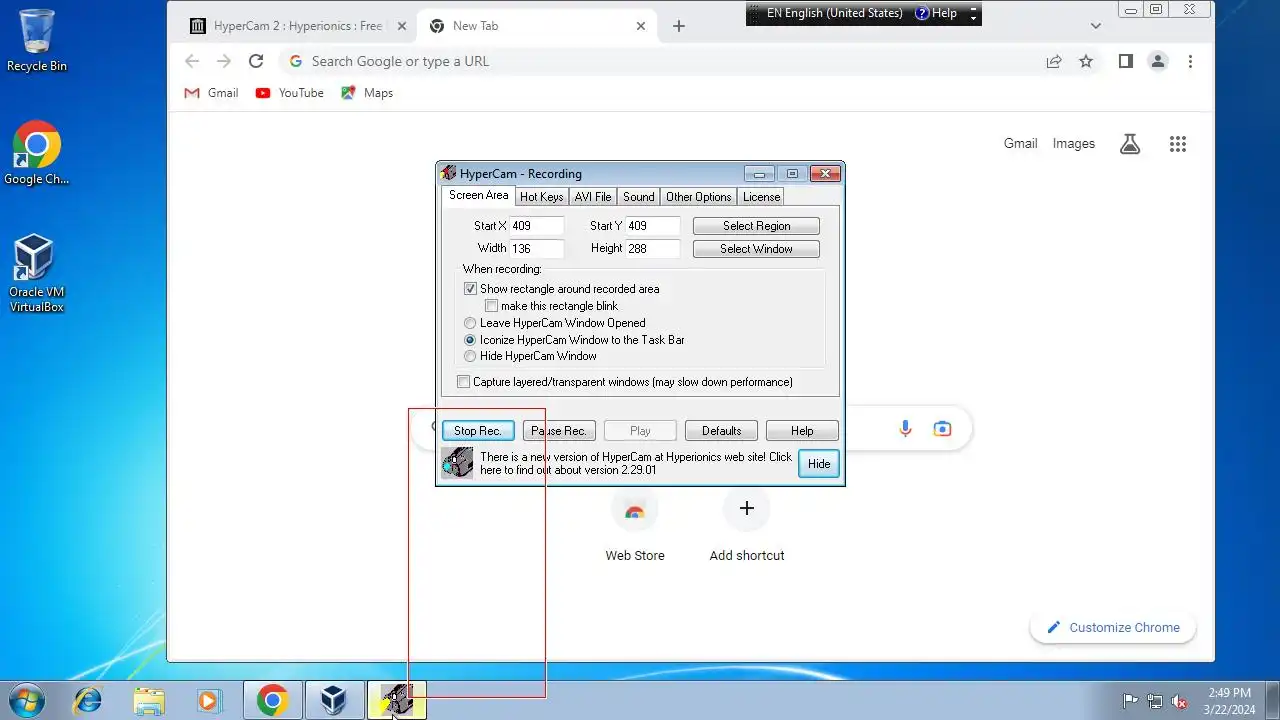The image size is (1280, 720).
Task: Open the Images link on Google page
Action: 1074,144
